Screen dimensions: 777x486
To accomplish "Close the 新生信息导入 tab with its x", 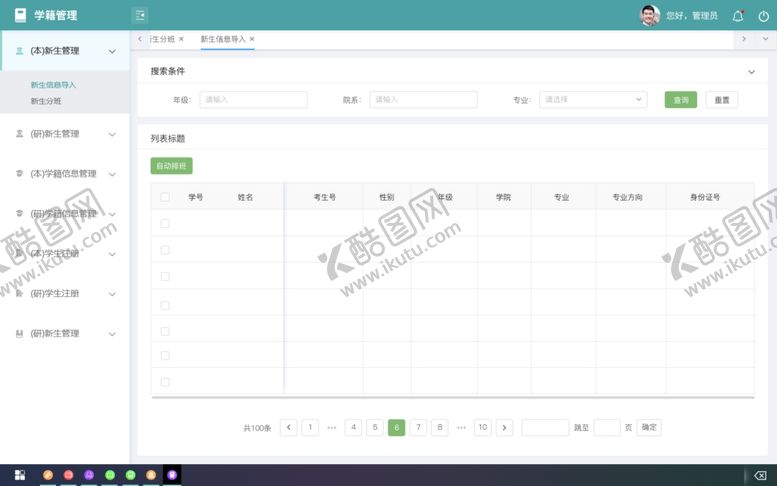I will pyautogui.click(x=252, y=39).
